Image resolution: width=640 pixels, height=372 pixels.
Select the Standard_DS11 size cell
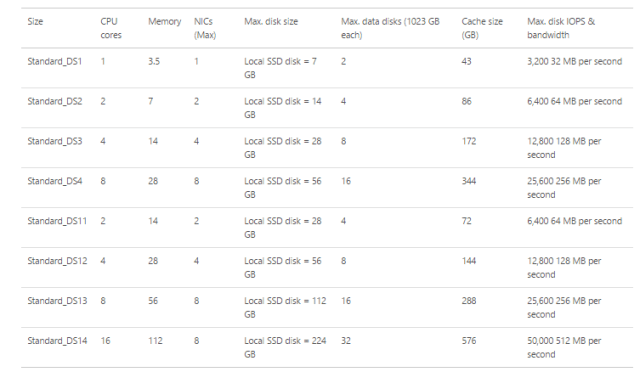pos(57,221)
